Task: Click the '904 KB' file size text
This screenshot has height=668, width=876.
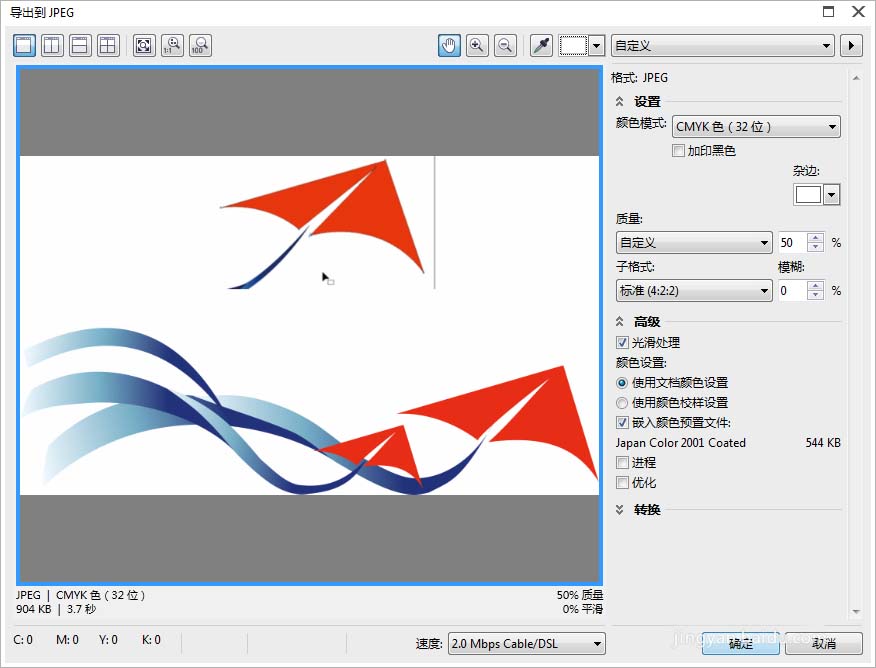Action: pos(33,609)
